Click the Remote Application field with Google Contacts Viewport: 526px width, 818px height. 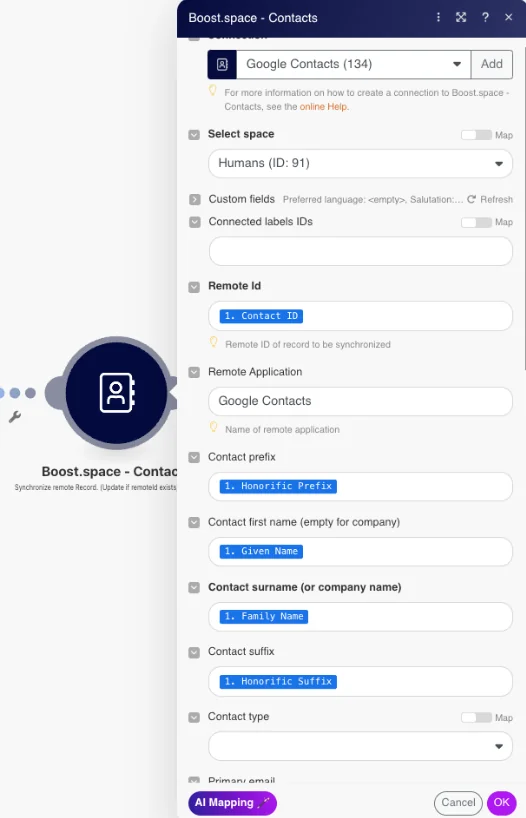(361, 401)
